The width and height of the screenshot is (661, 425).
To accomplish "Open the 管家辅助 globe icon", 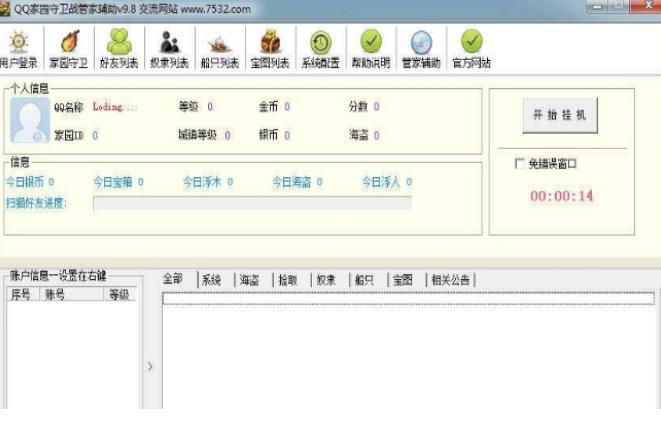I will (x=421, y=49).
